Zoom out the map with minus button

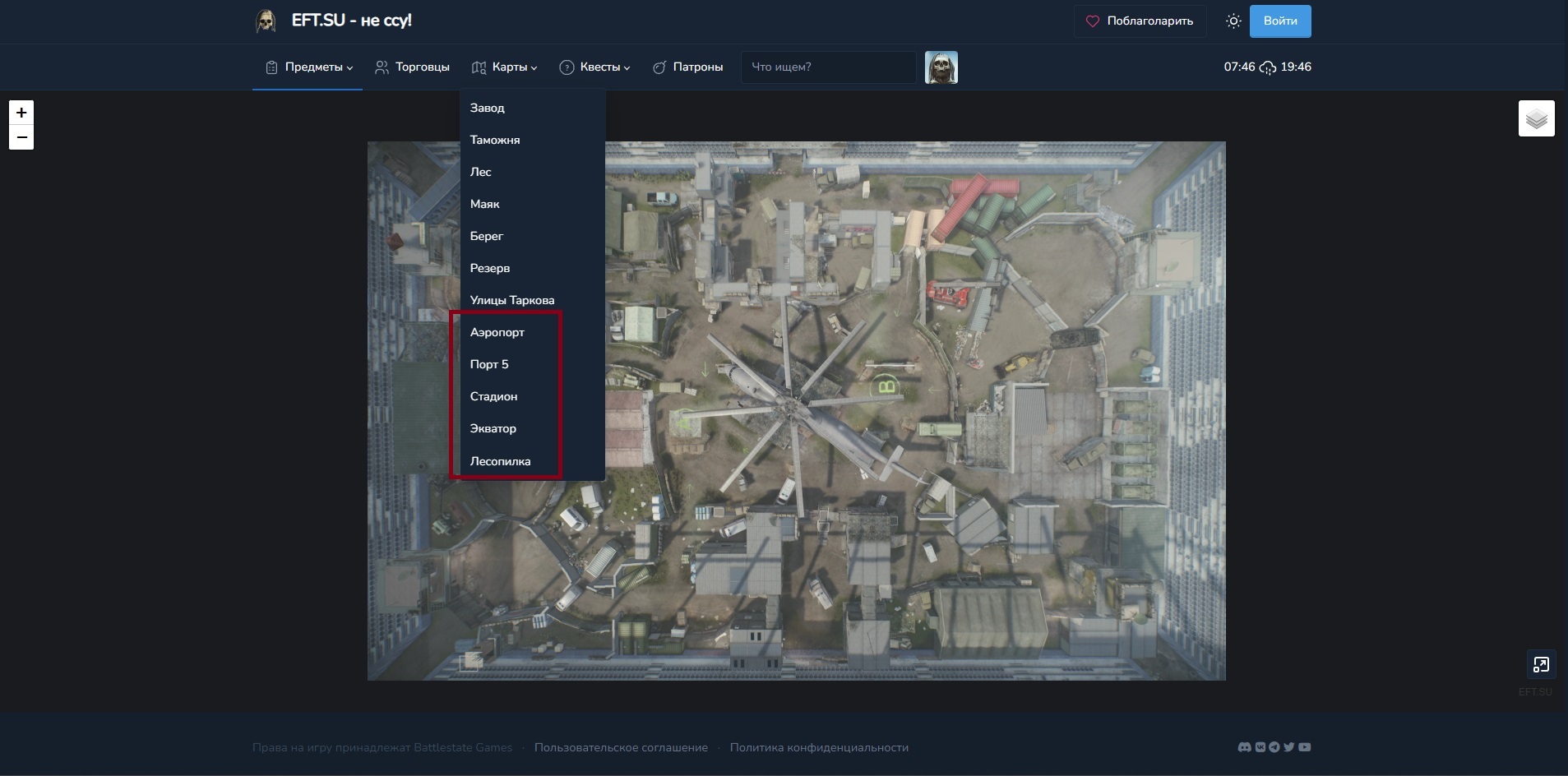[21, 137]
